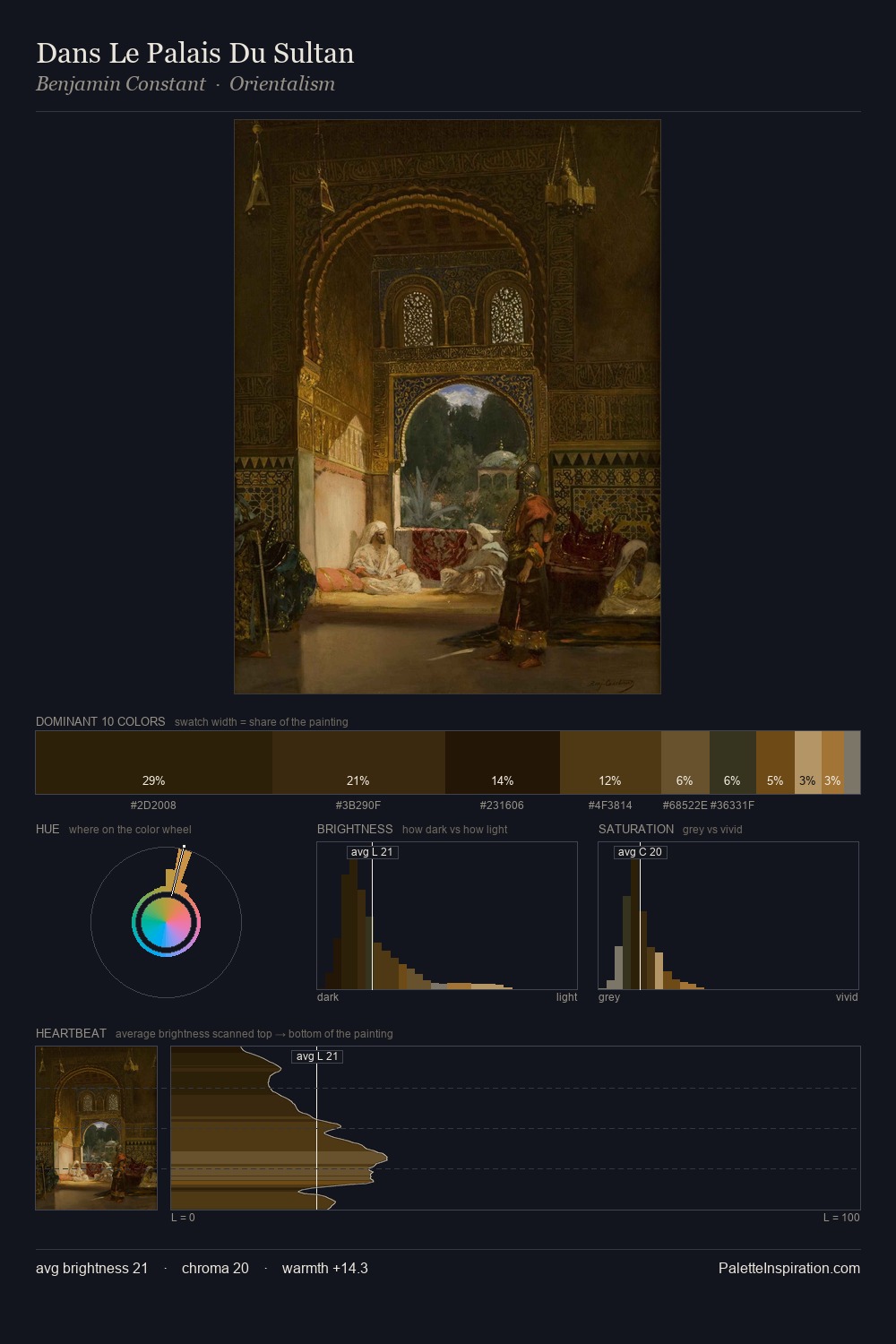Pick the 5% orange-brown swatch
The height and width of the screenshot is (1344, 896).
point(775,762)
